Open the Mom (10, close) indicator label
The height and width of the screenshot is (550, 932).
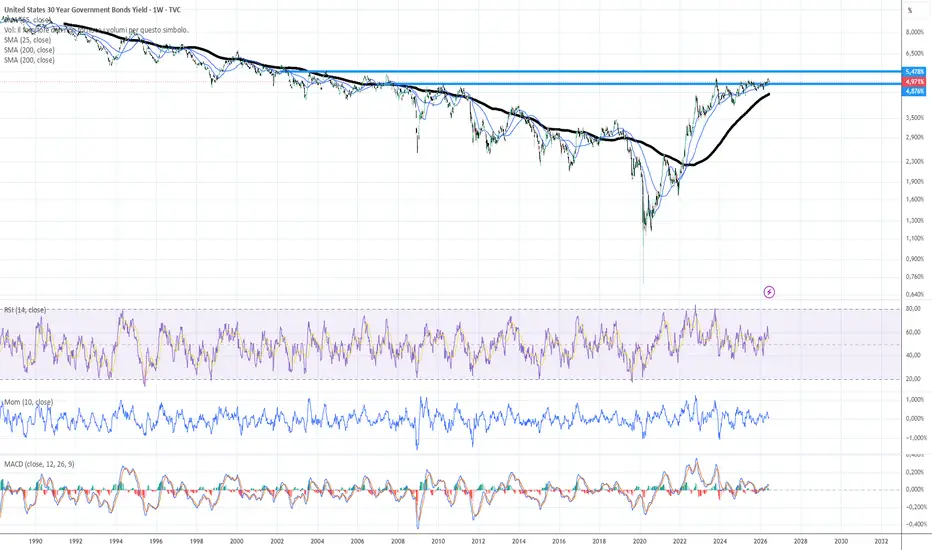(x=29, y=402)
